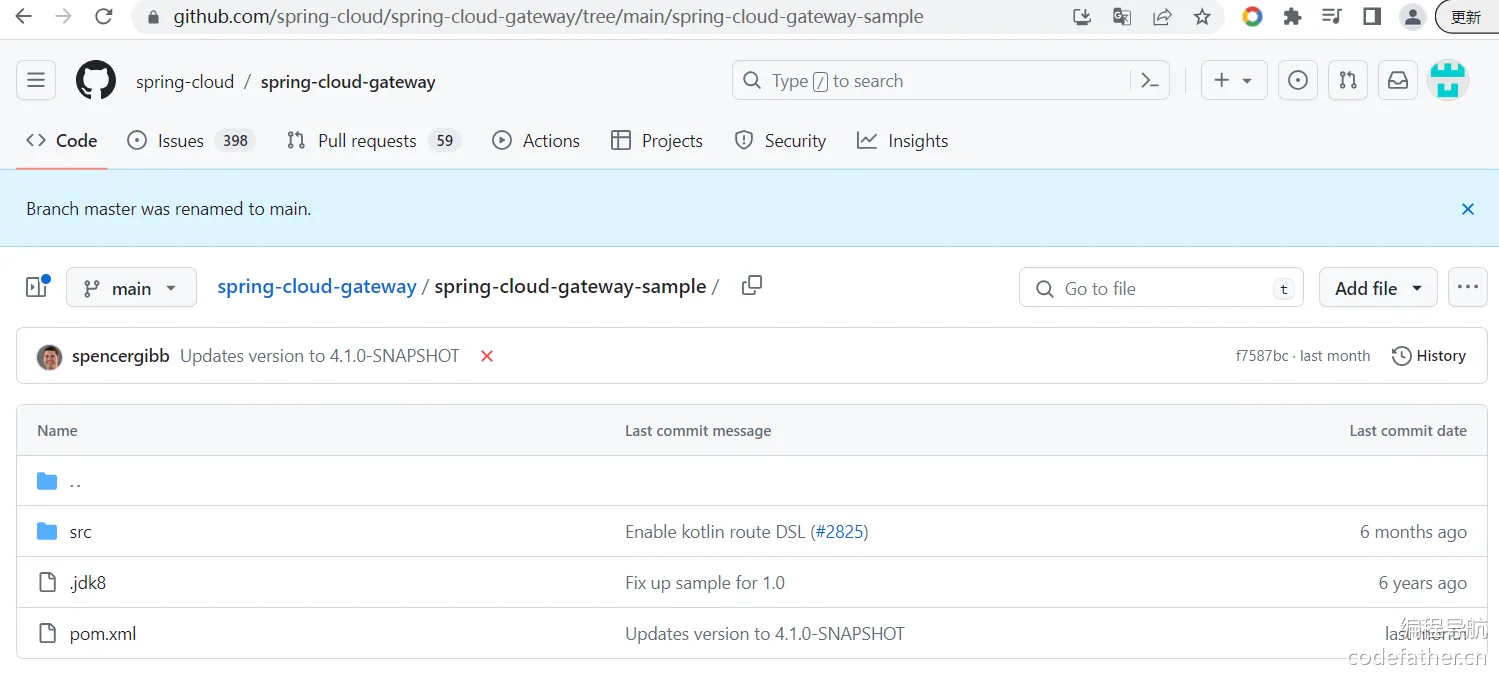Open the translate page icon
The image size is (1499, 681).
[x=1122, y=17]
